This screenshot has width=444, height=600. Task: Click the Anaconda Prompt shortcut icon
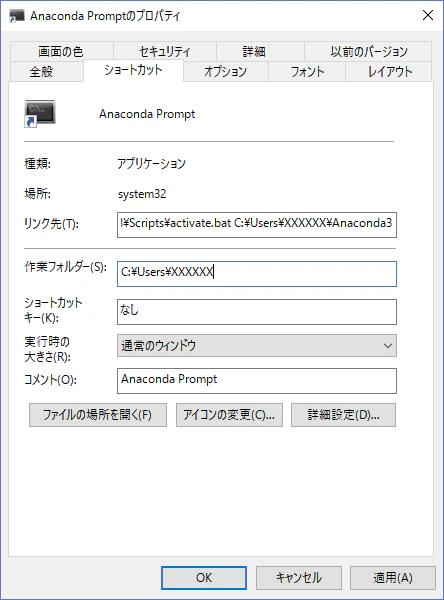pos(40,114)
